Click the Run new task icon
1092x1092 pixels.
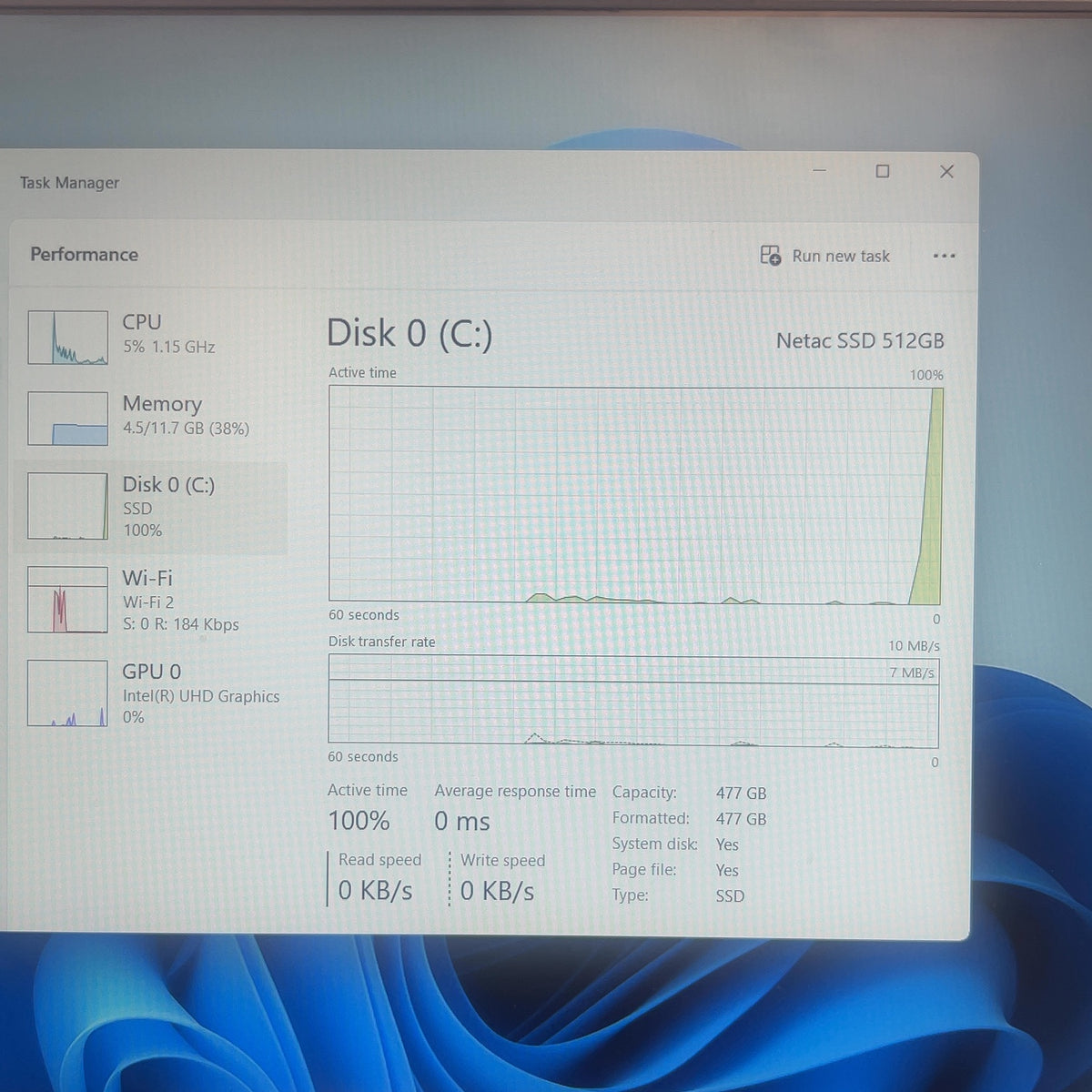pyautogui.click(x=771, y=255)
